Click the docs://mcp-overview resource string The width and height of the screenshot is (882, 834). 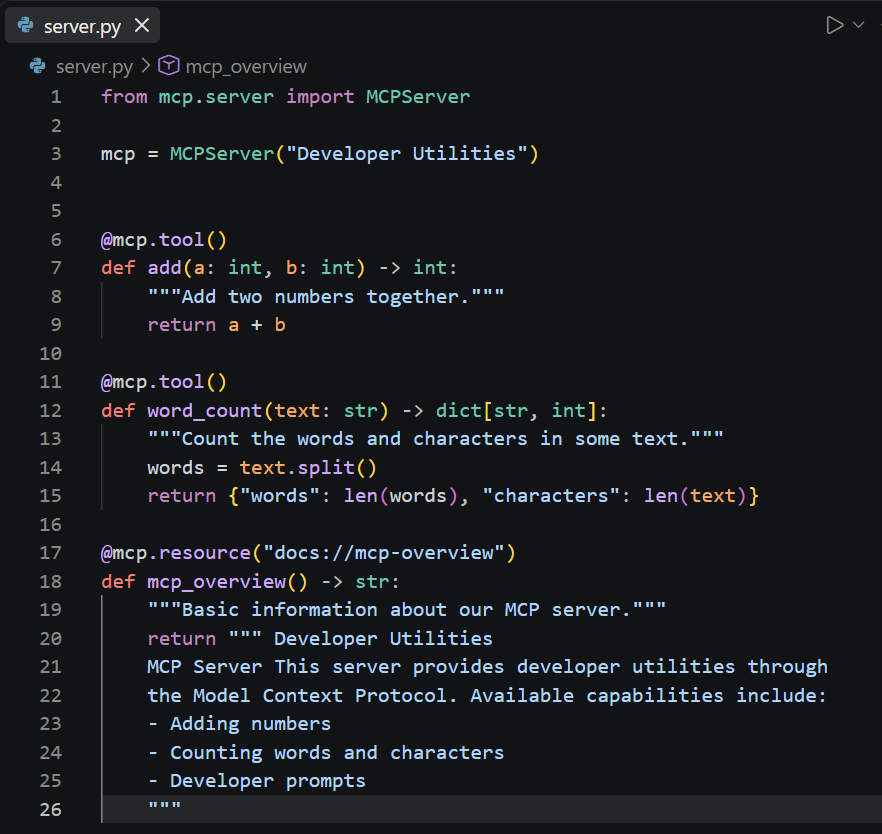click(x=383, y=553)
